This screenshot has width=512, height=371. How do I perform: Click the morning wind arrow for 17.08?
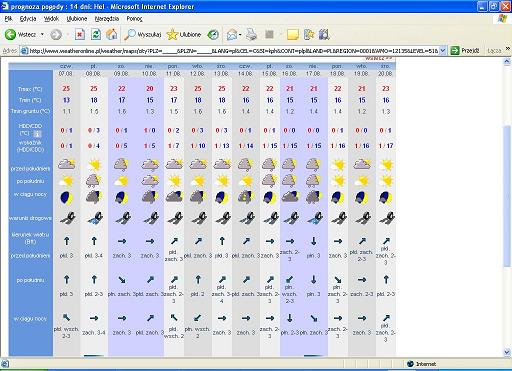click(x=313, y=241)
